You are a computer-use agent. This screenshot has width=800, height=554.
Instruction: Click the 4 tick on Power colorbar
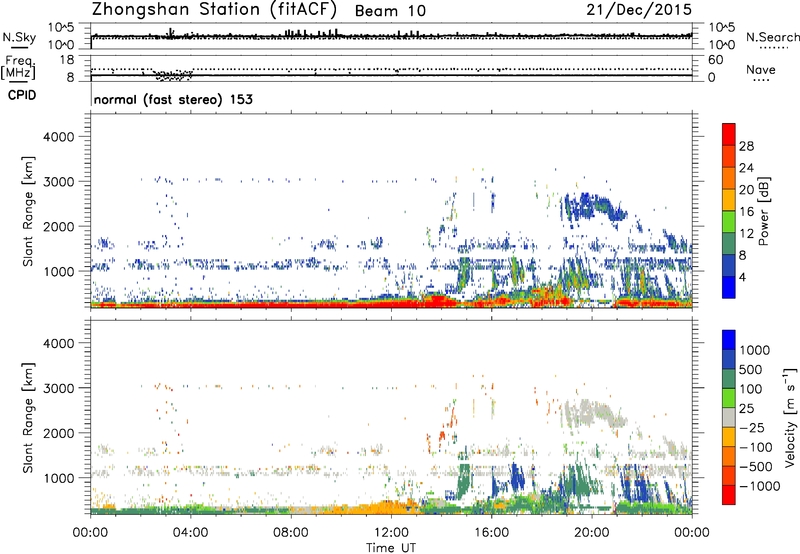click(742, 277)
